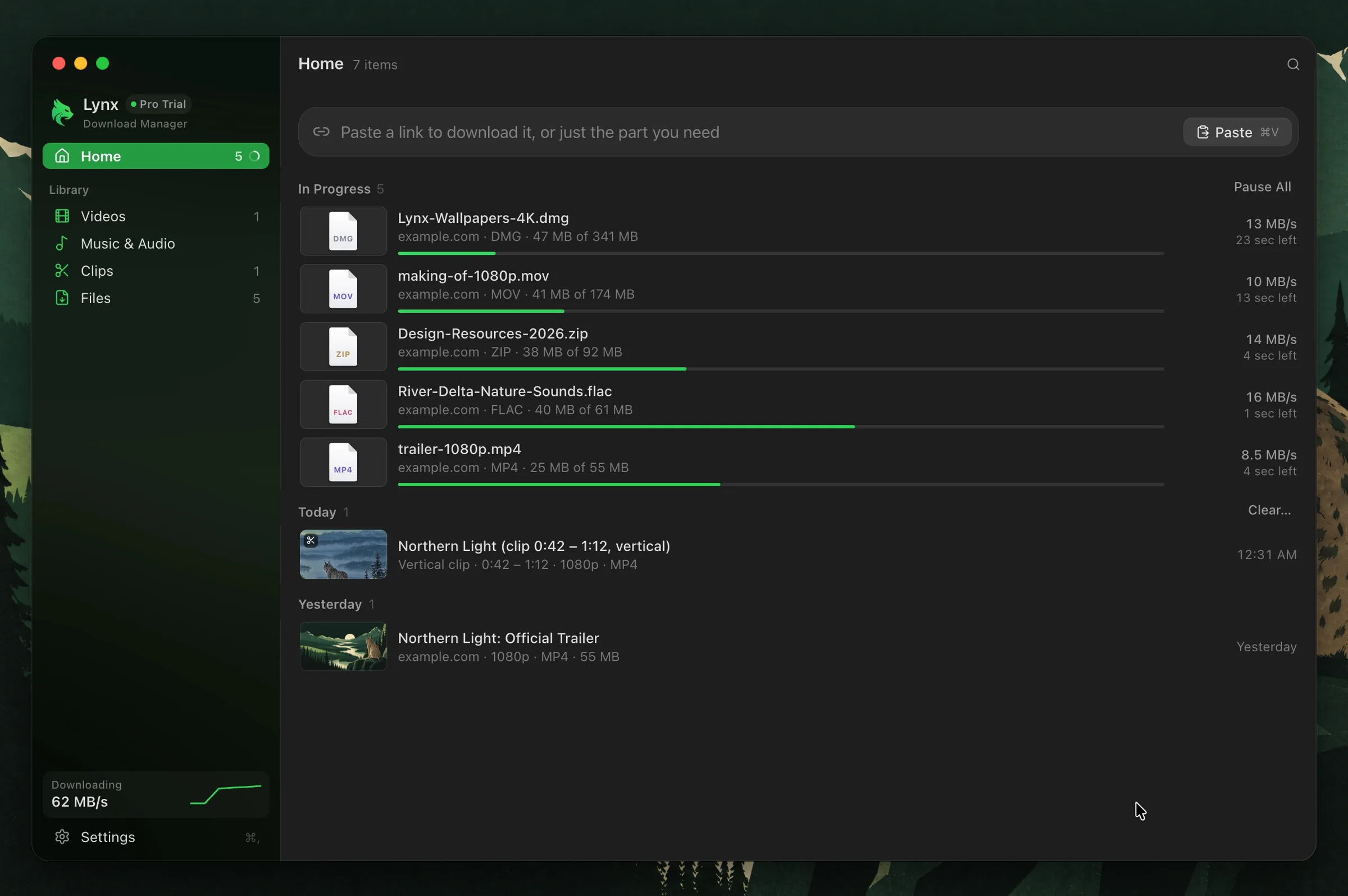This screenshot has height=896, width=1348.
Task: Go to Clips in sidebar
Action: 156,271
